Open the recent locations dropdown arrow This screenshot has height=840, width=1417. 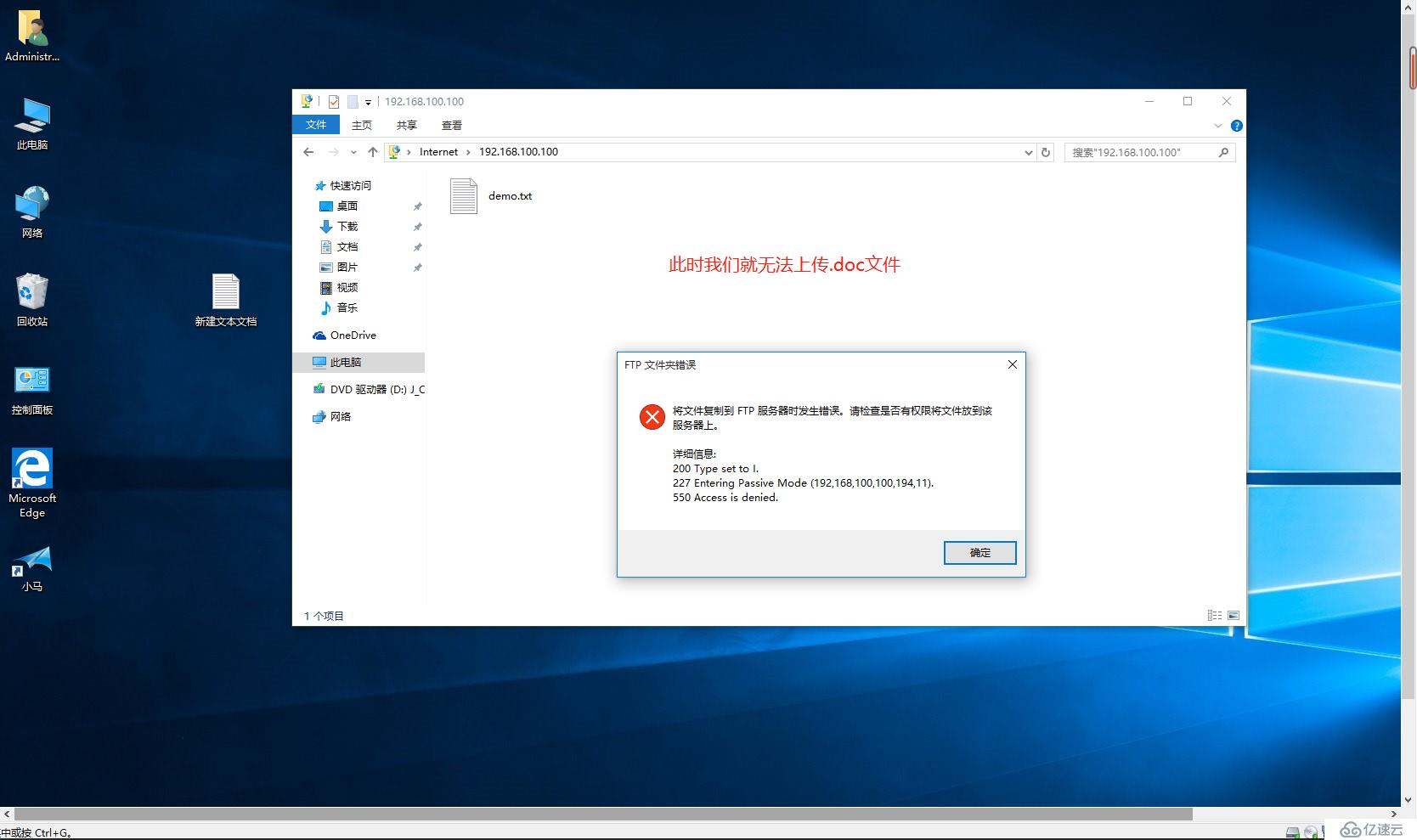pos(353,152)
